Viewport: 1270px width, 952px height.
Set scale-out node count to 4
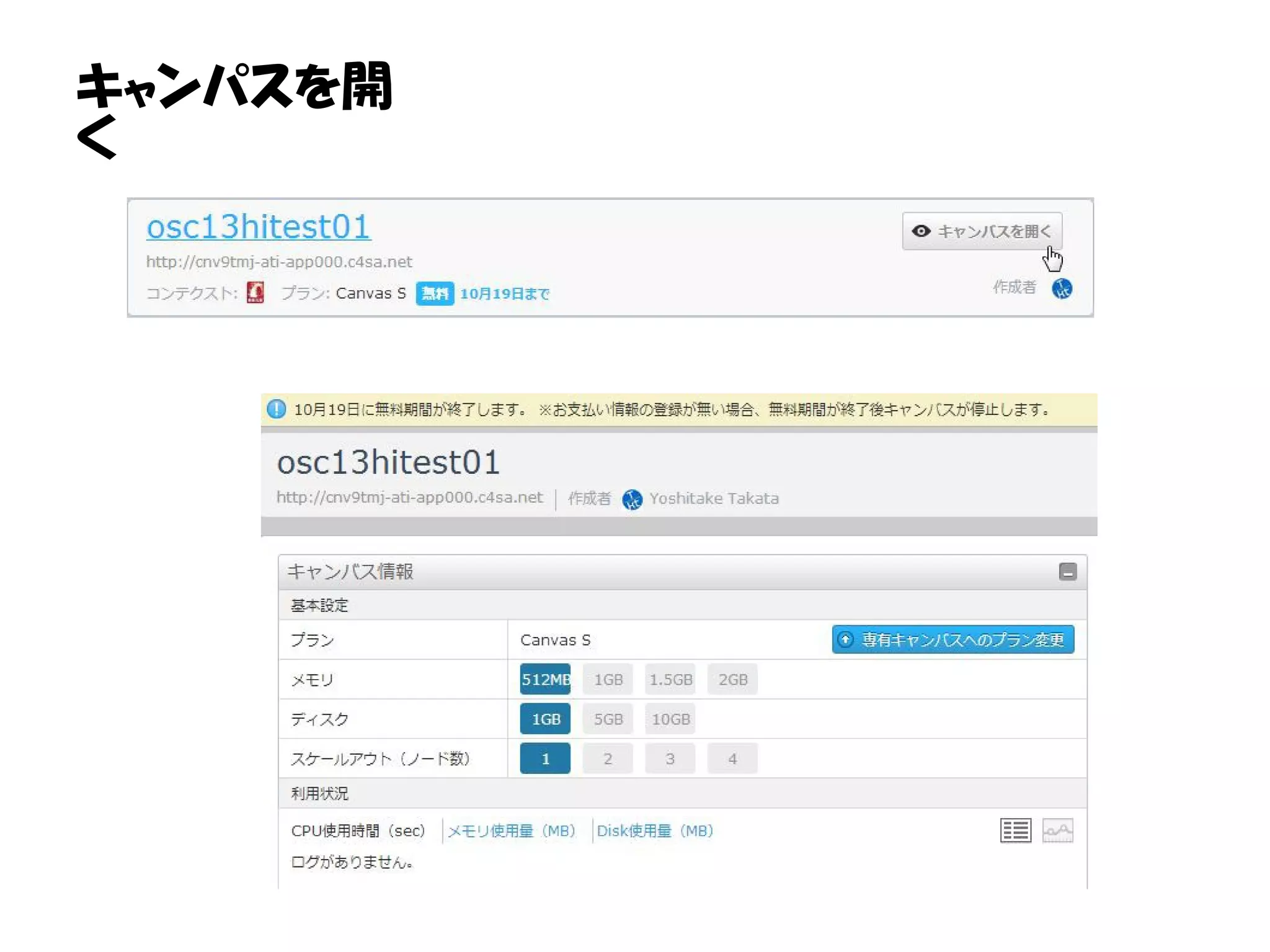pos(732,759)
